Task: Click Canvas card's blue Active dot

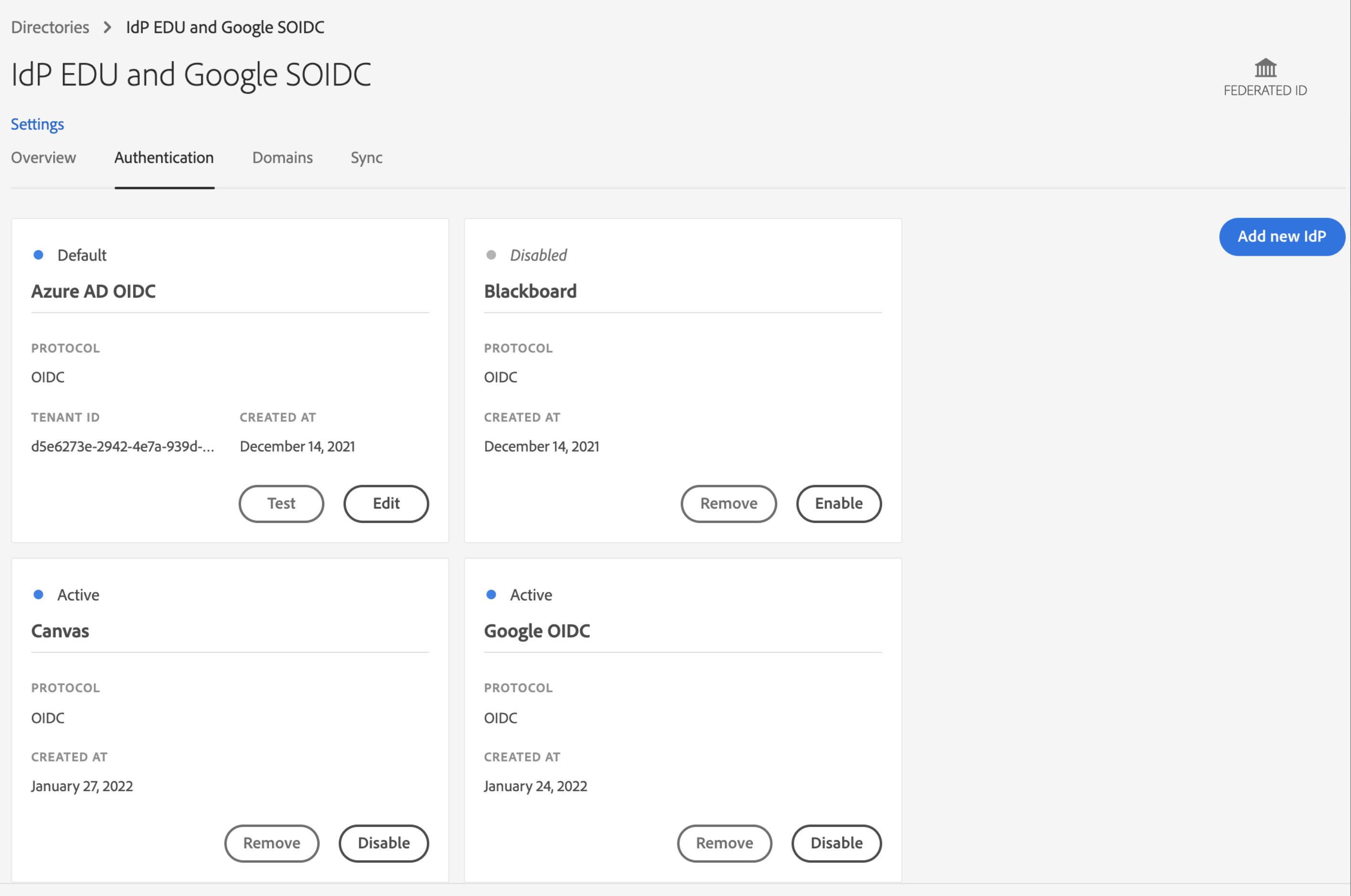Action: click(x=38, y=594)
